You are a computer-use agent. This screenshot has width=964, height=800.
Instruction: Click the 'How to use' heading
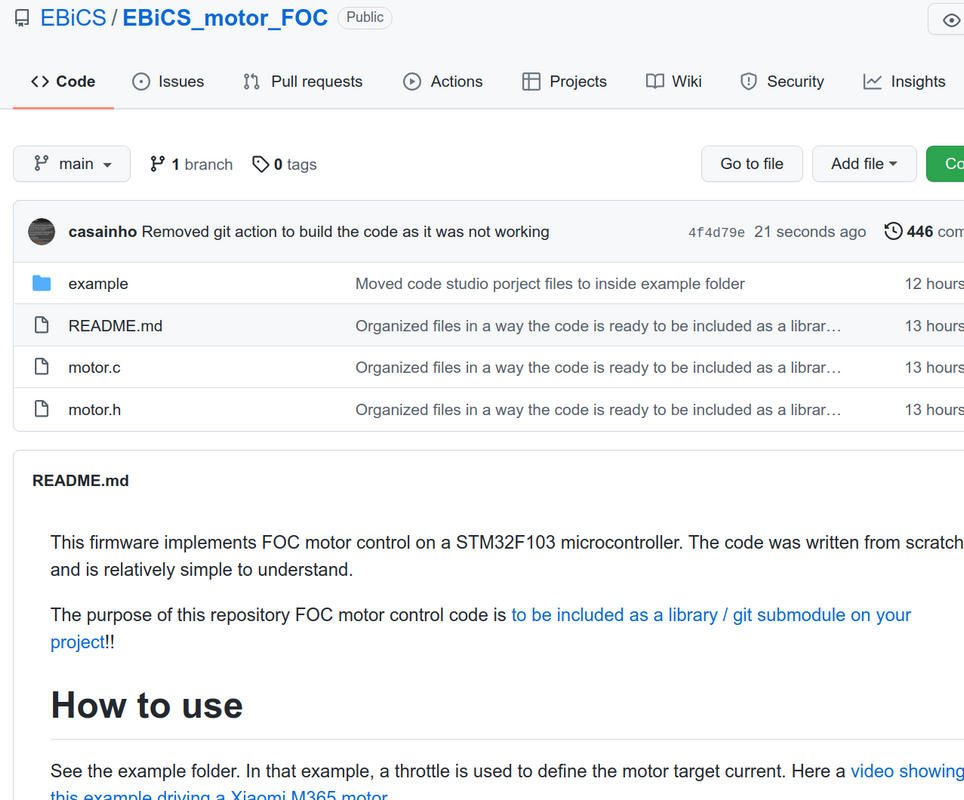click(147, 705)
